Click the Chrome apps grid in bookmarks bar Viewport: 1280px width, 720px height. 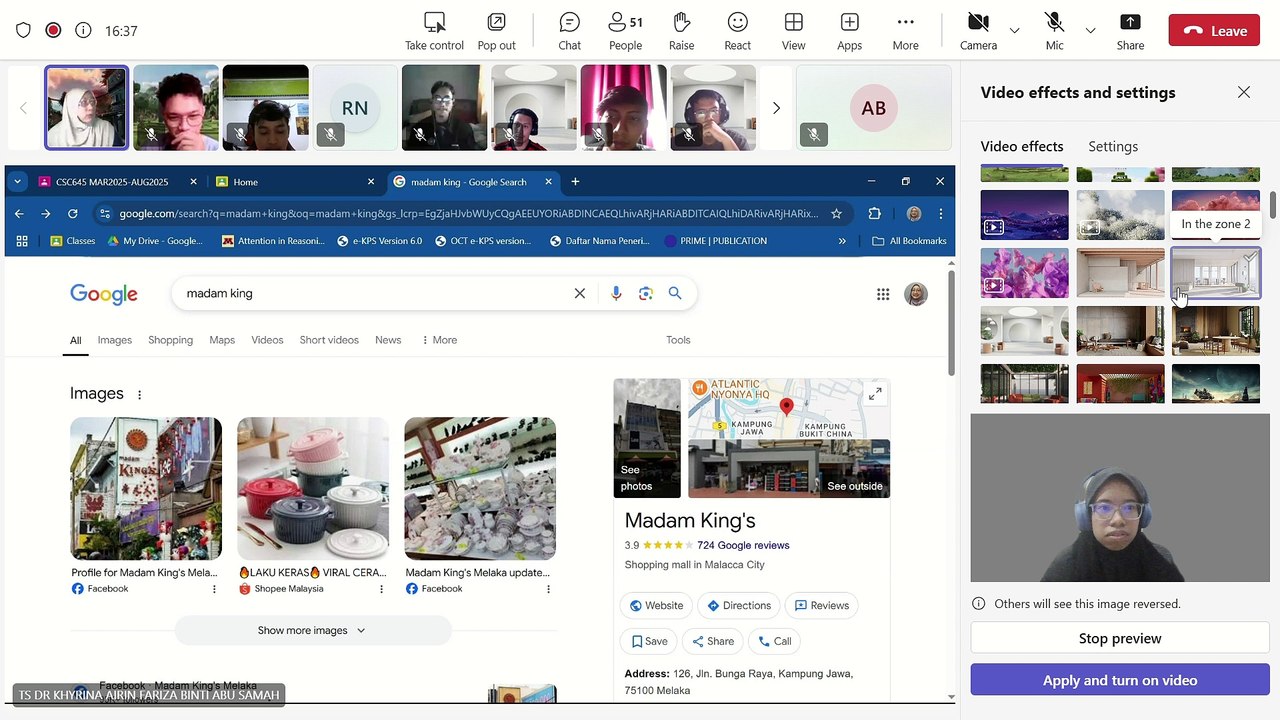(x=22, y=241)
